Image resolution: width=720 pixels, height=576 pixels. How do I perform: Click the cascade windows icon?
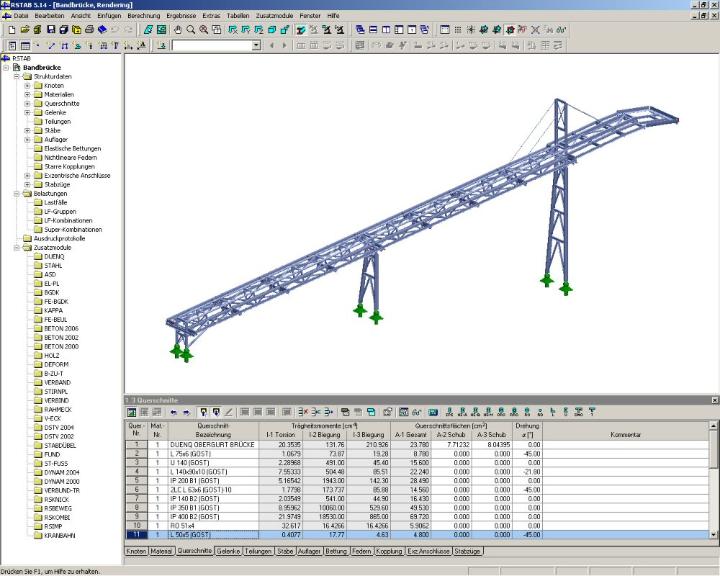point(360,30)
